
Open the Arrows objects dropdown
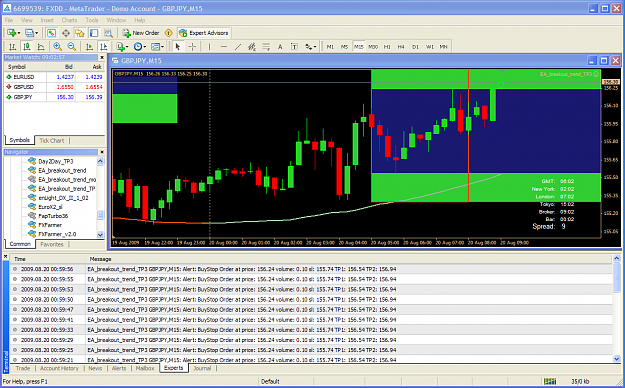(x=311, y=47)
